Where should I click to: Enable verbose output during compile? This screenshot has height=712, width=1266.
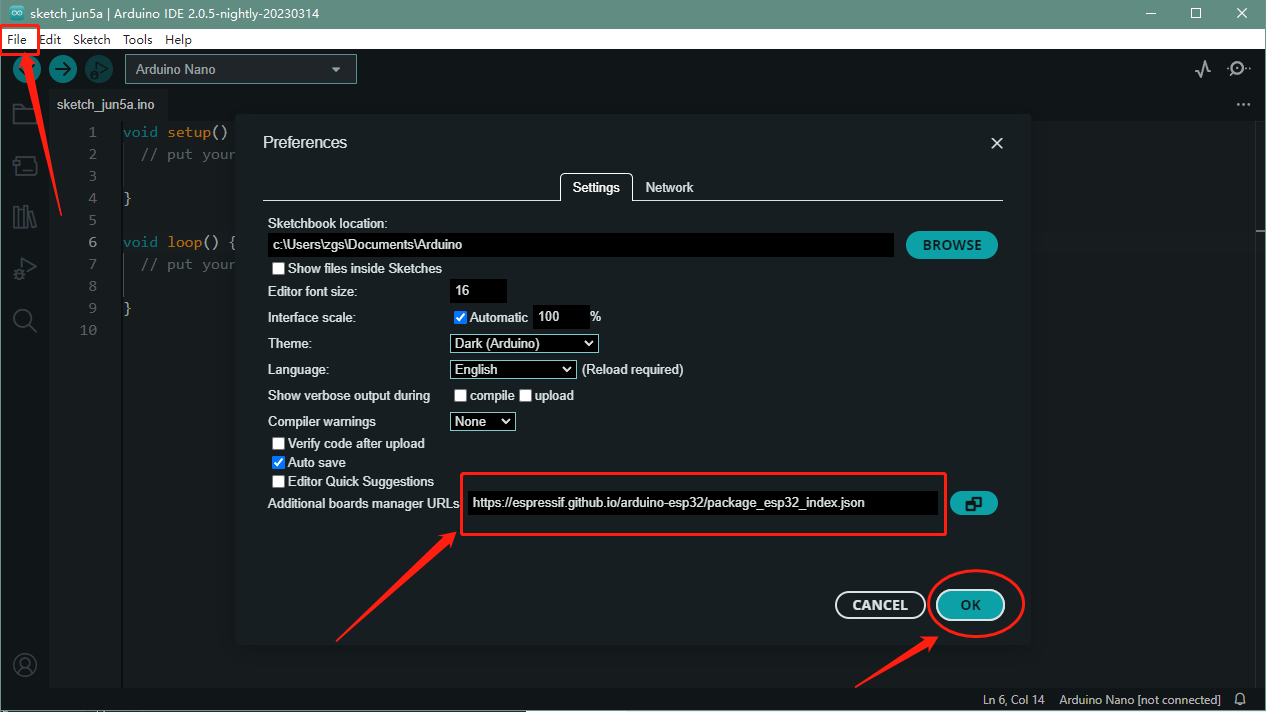460,396
